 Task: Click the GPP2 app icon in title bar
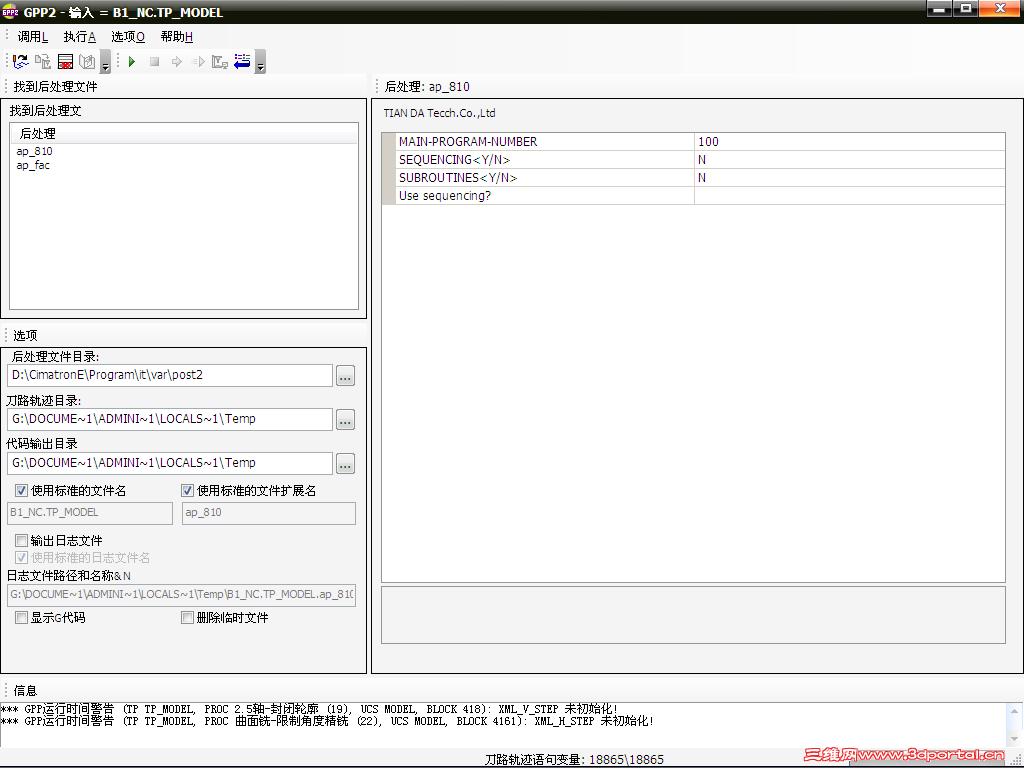coord(10,12)
